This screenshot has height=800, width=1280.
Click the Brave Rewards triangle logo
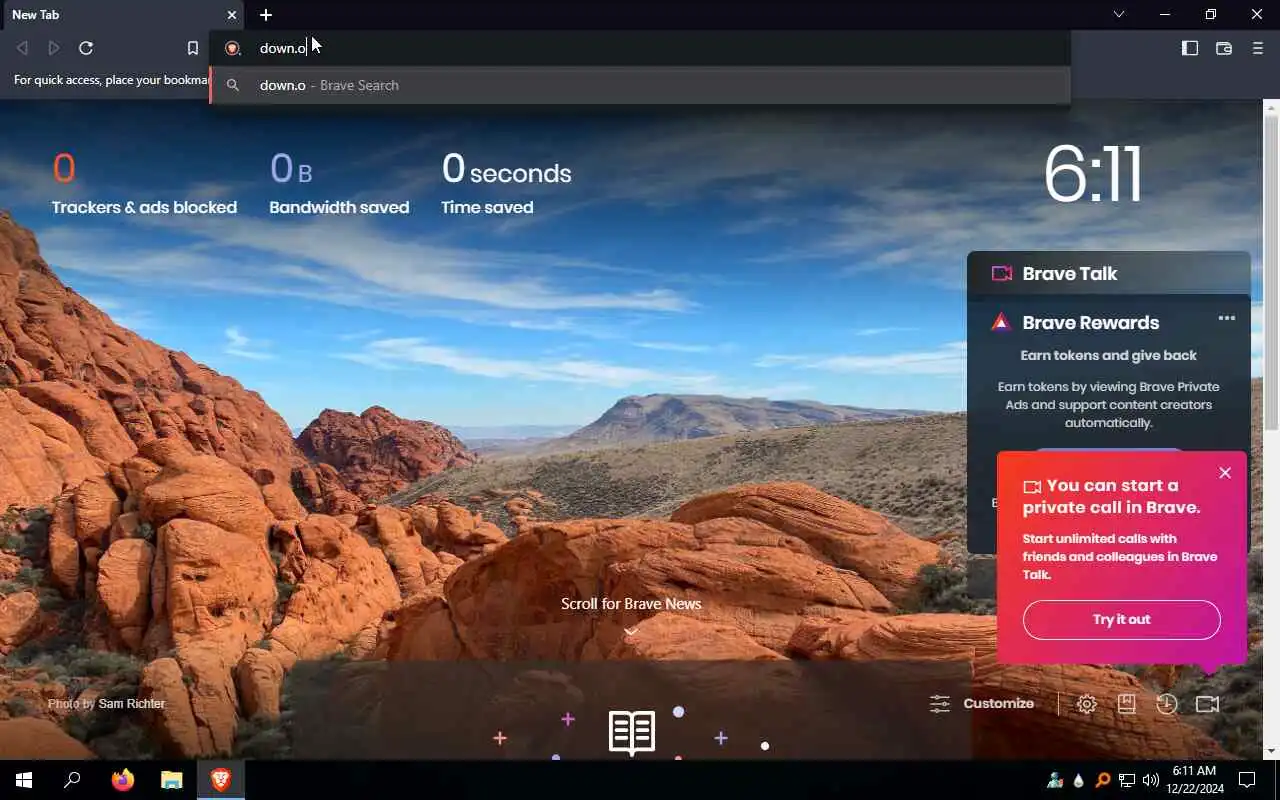pos(1001,322)
